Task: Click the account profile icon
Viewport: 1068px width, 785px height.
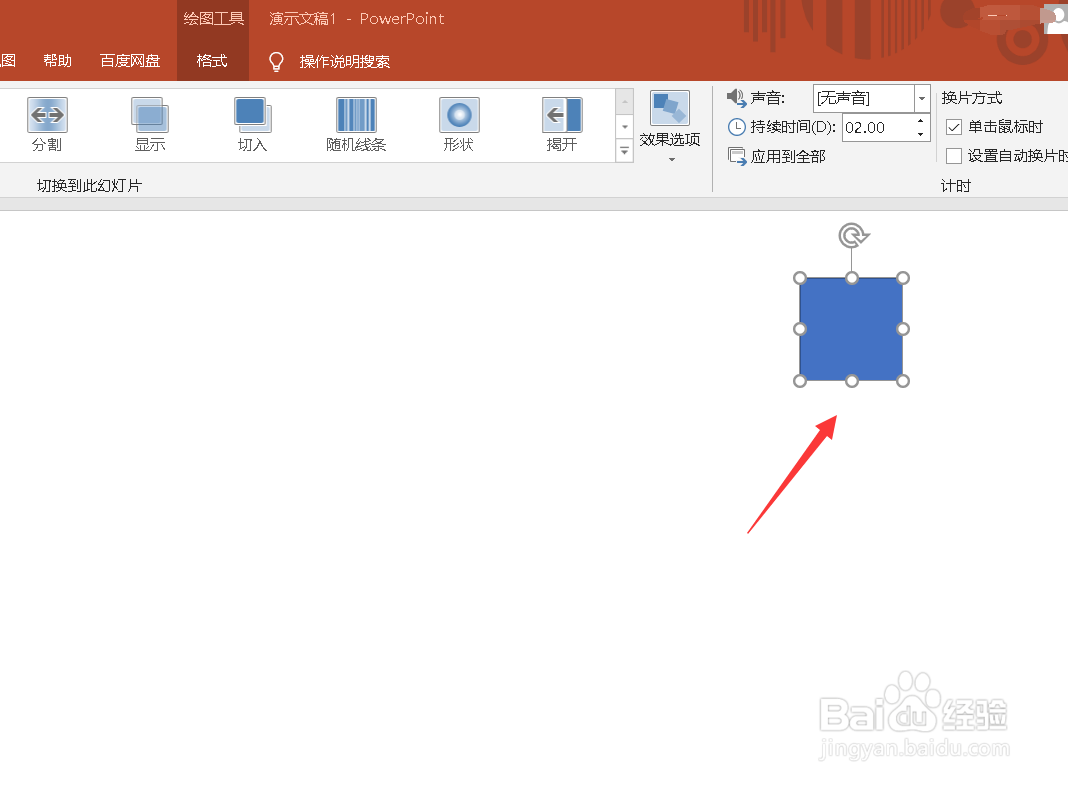Action: pos(1056,19)
